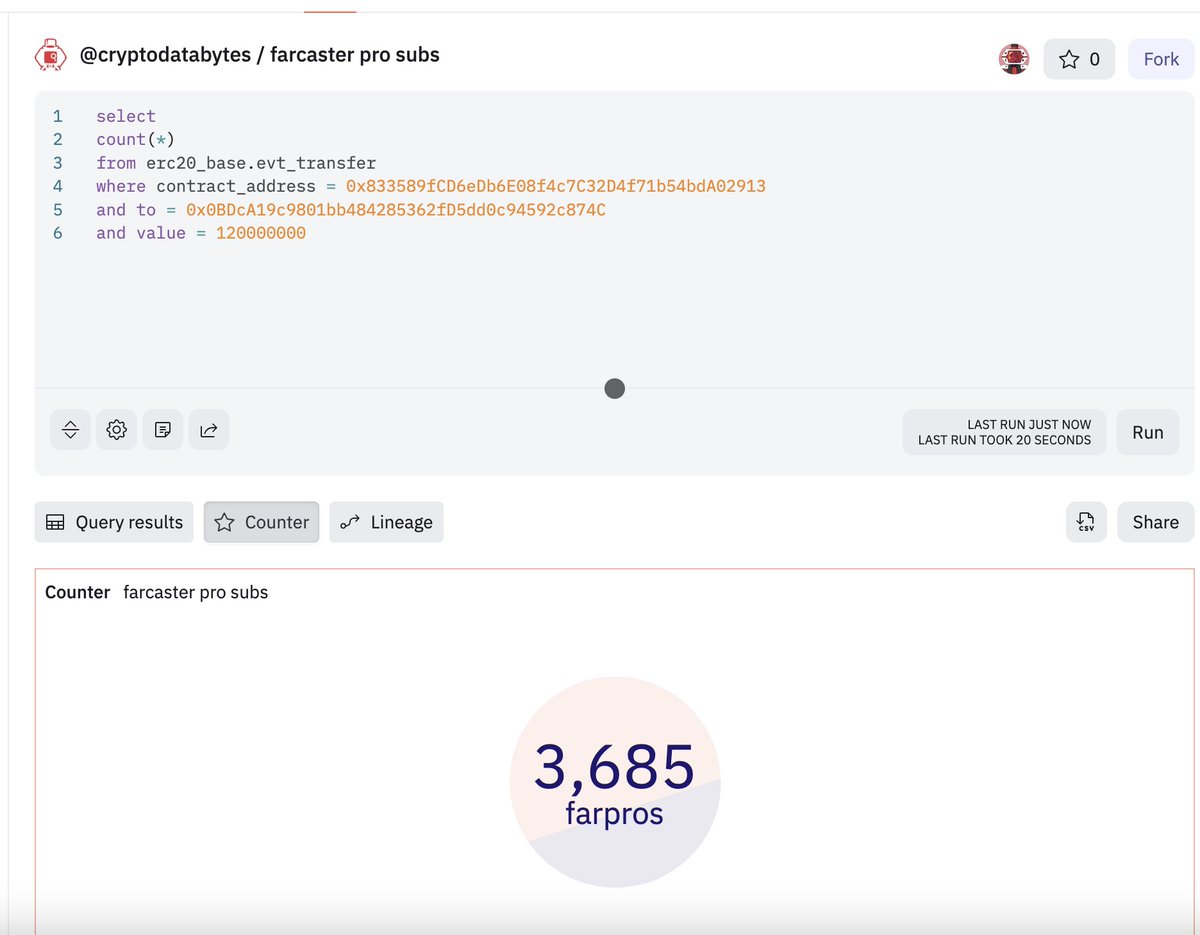
Task: Click the count(*) line in editor
Action: click(x=136, y=139)
